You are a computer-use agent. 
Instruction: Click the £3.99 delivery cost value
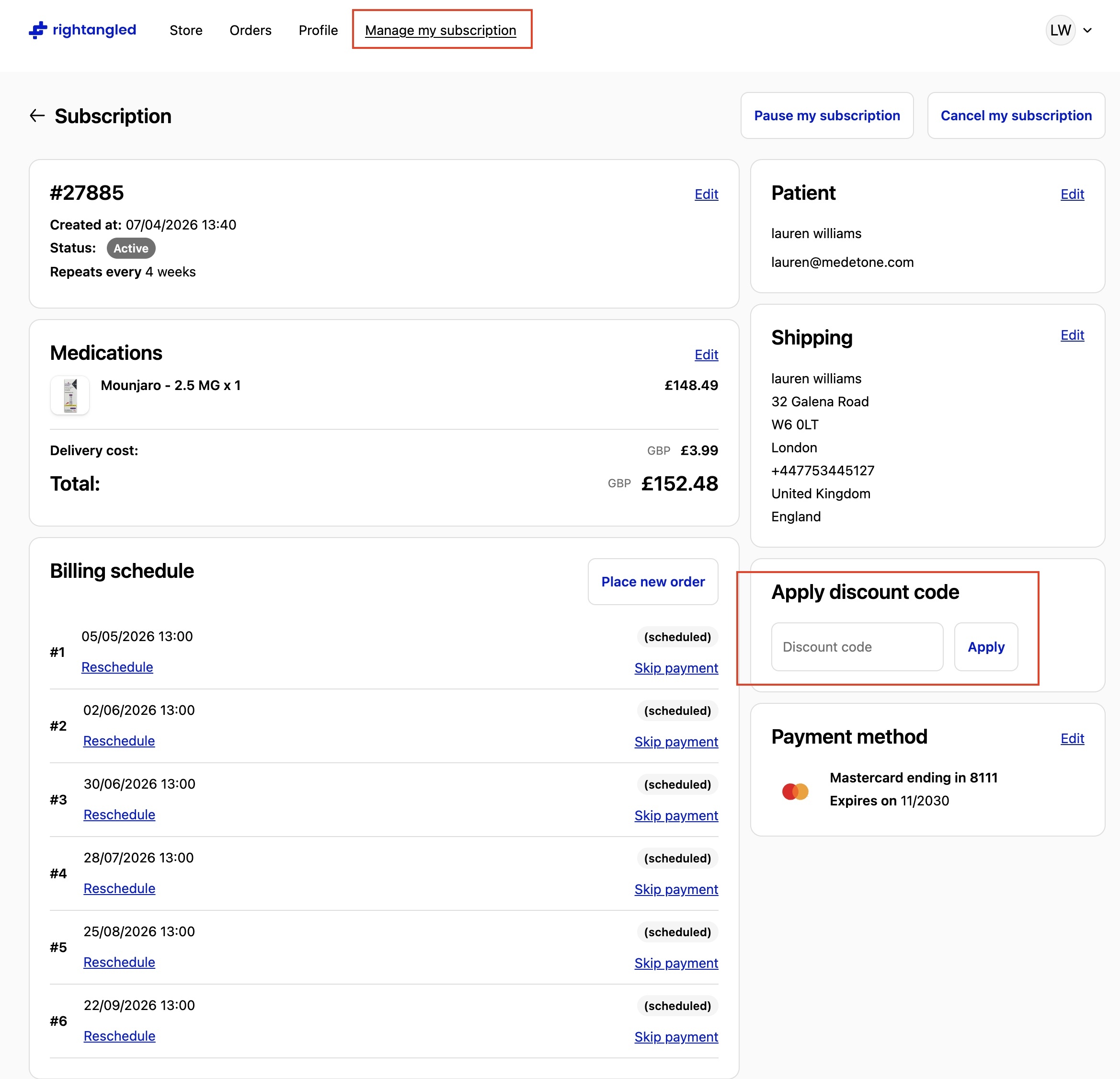(x=699, y=450)
